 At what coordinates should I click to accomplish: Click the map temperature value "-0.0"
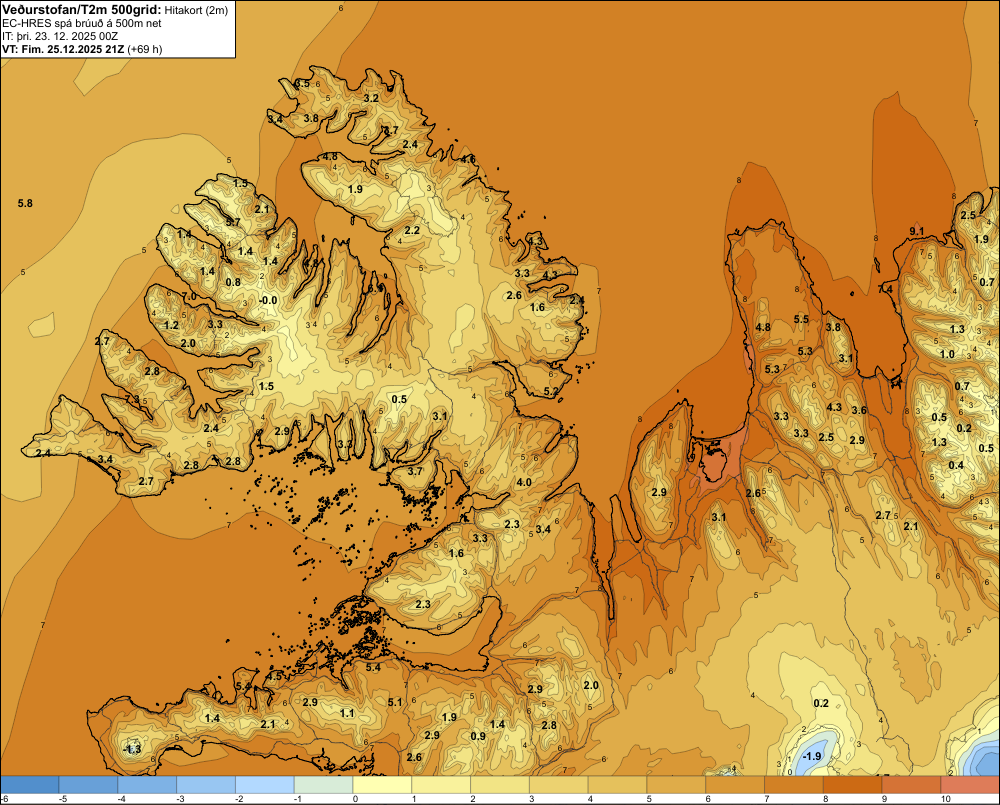268,300
